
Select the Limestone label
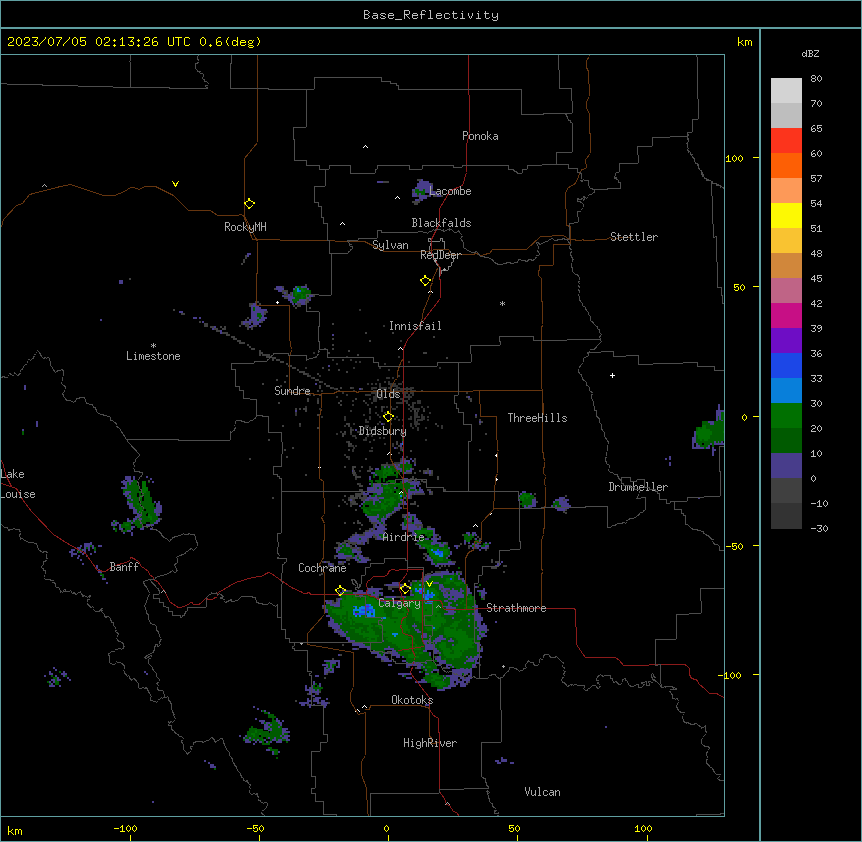pos(153,356)
